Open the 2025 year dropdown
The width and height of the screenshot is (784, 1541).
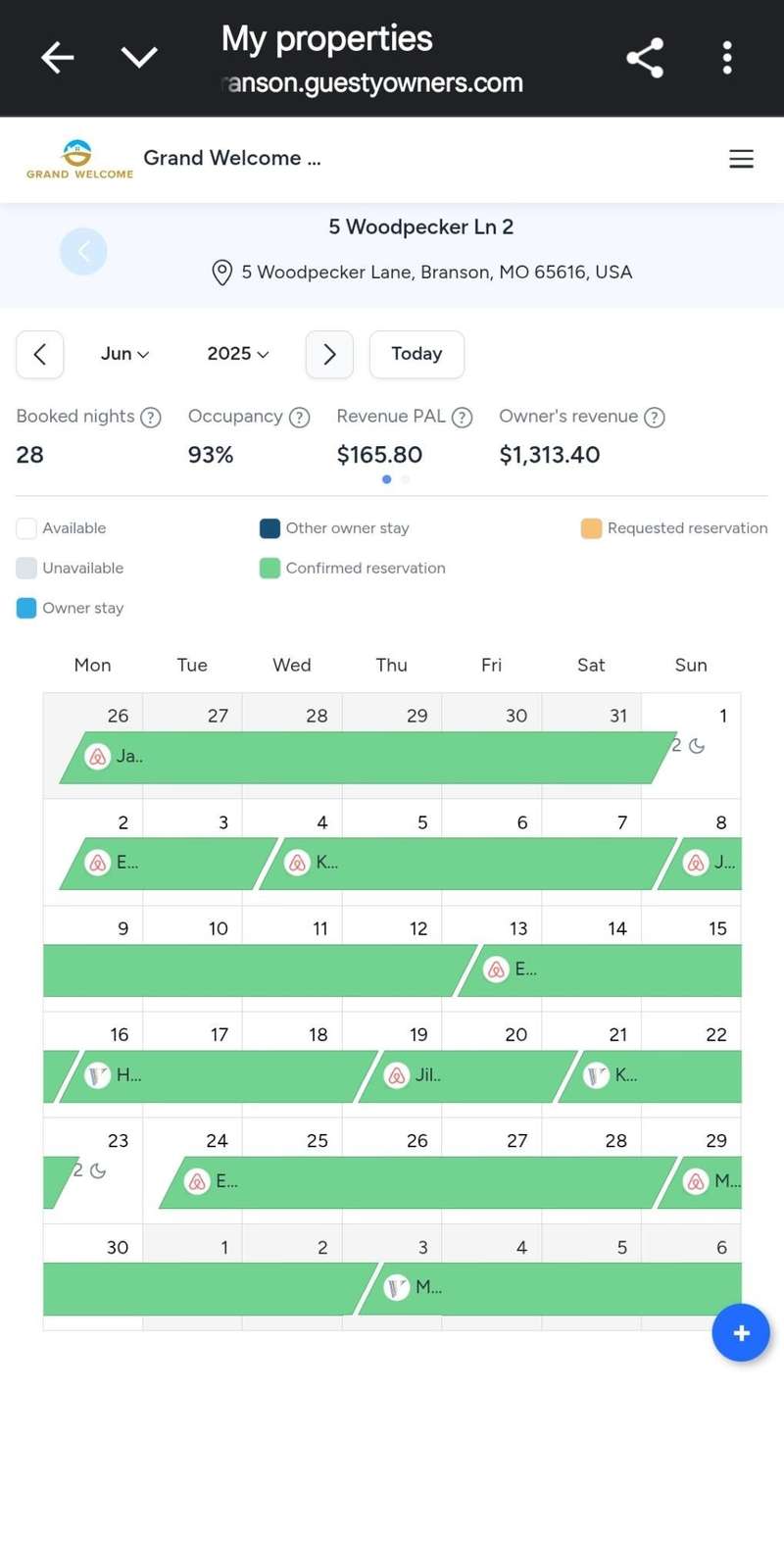tap(237, 354)
